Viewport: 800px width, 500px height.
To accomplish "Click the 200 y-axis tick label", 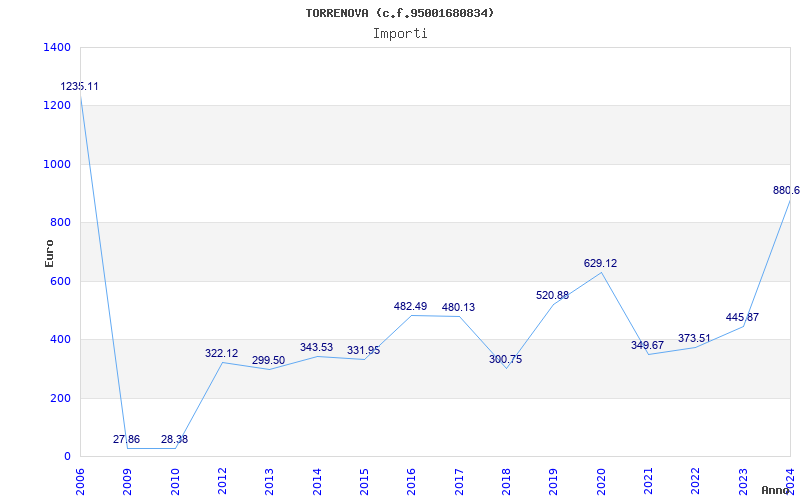I will [60, 398].
